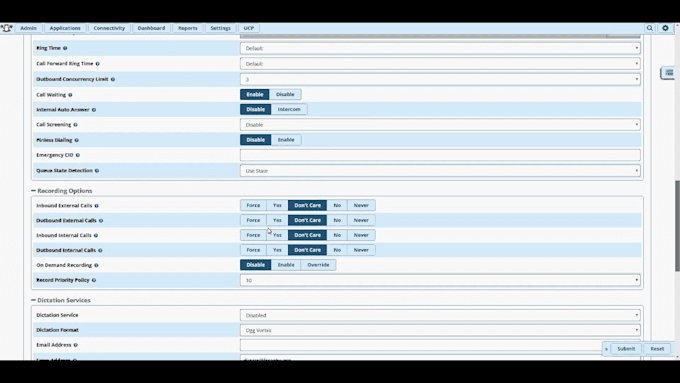This screenshot has width=680, height=383.
Task: Set On Demand Recording to Override
Action: (x=318, y=265)
